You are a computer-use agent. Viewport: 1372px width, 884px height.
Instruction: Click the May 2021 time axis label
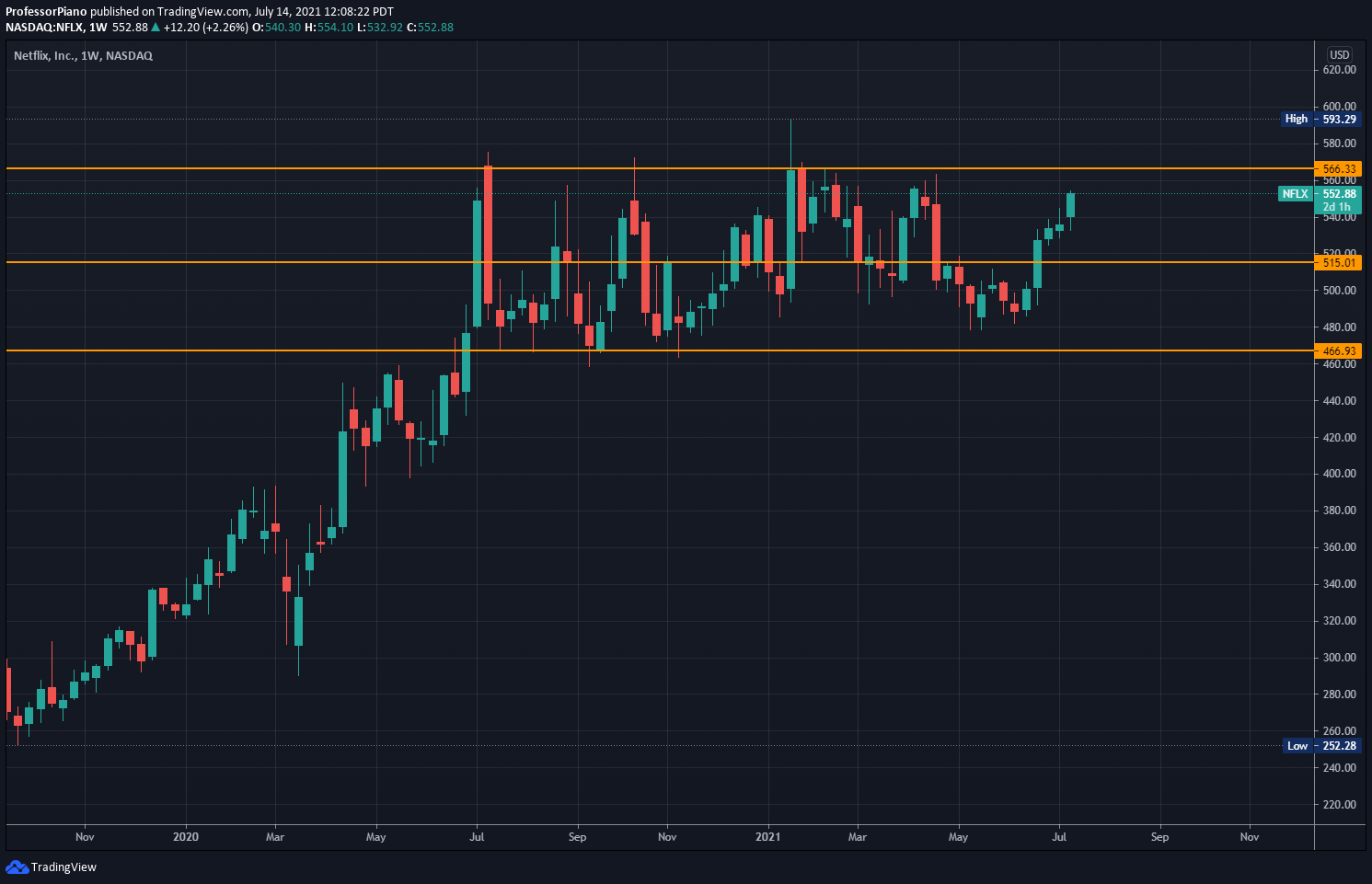click(958, 837)
